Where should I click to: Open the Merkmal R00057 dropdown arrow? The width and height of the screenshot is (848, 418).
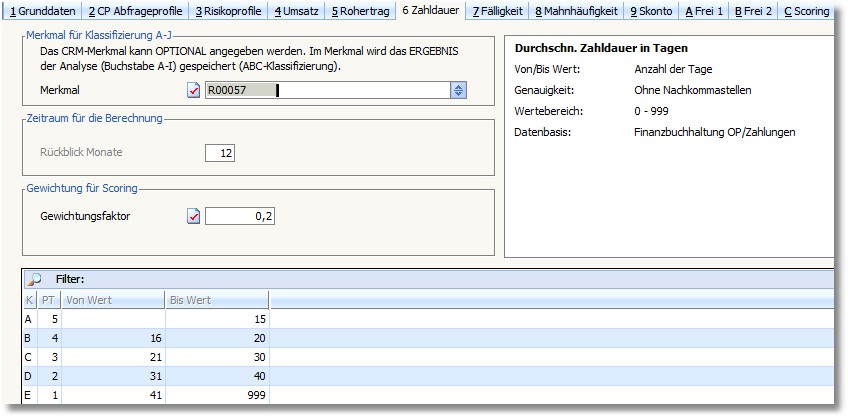pos(458,91)
